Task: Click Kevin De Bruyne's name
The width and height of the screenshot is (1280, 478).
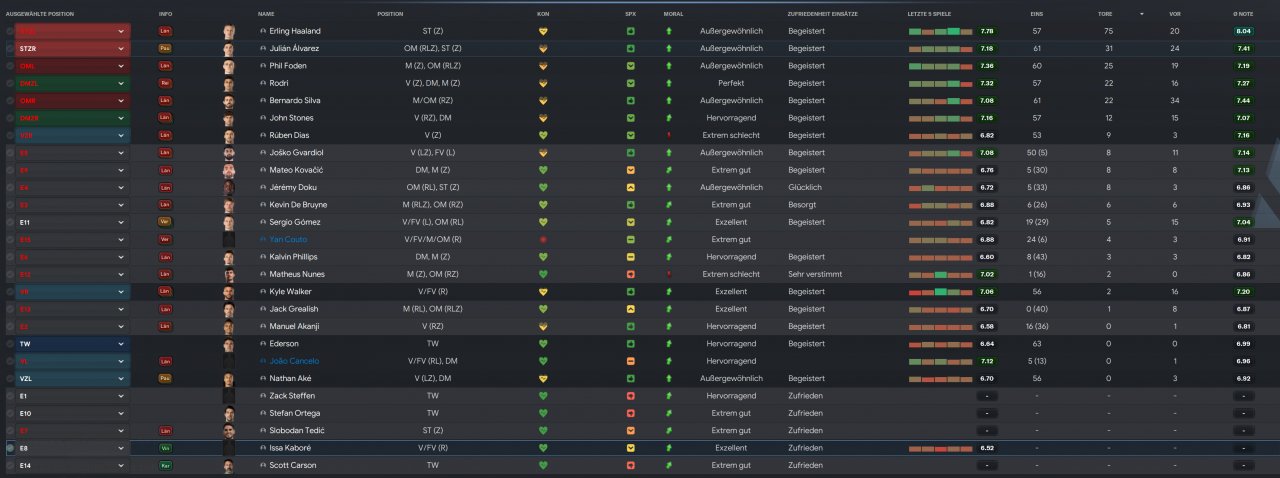Action: pyautogui.click(x=298, y=205)
